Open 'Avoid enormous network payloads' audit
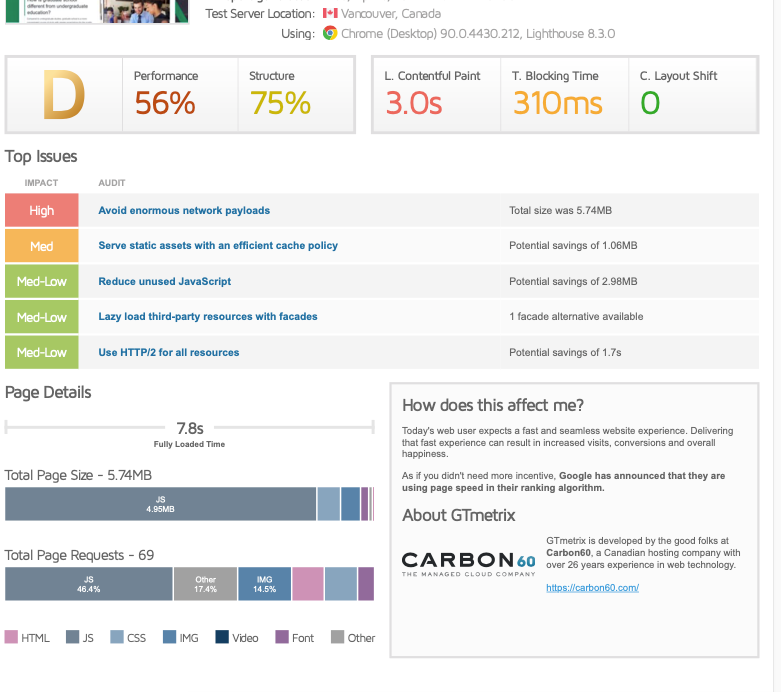This screenshot has width=781, height=692. pos(184,210)
